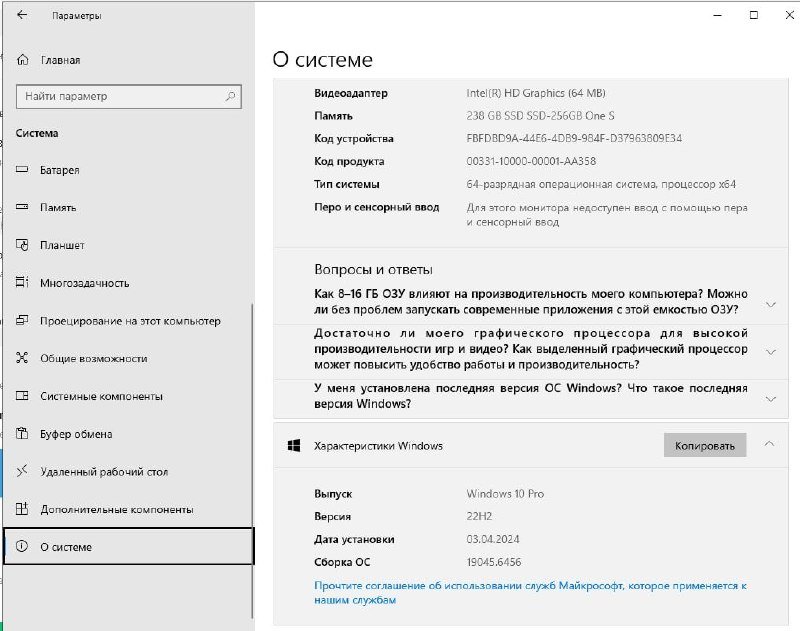Image resolution: width=800 pixels, height=631 pixels.
Task: Click the Сборка ОС label
Action: click(342, 562)
